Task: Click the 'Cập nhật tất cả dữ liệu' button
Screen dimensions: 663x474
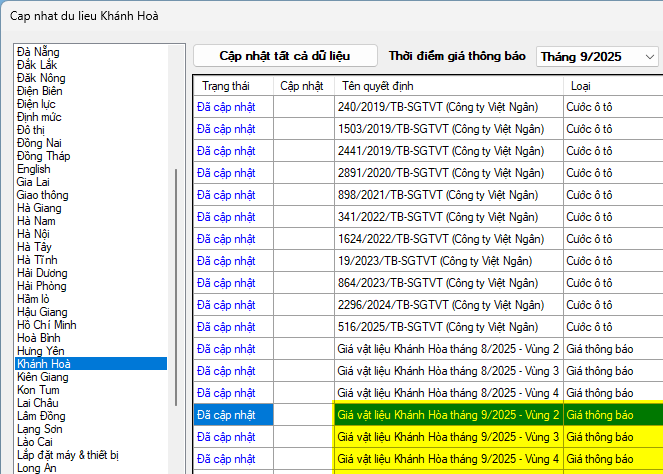Action: (x=285, y=55)
